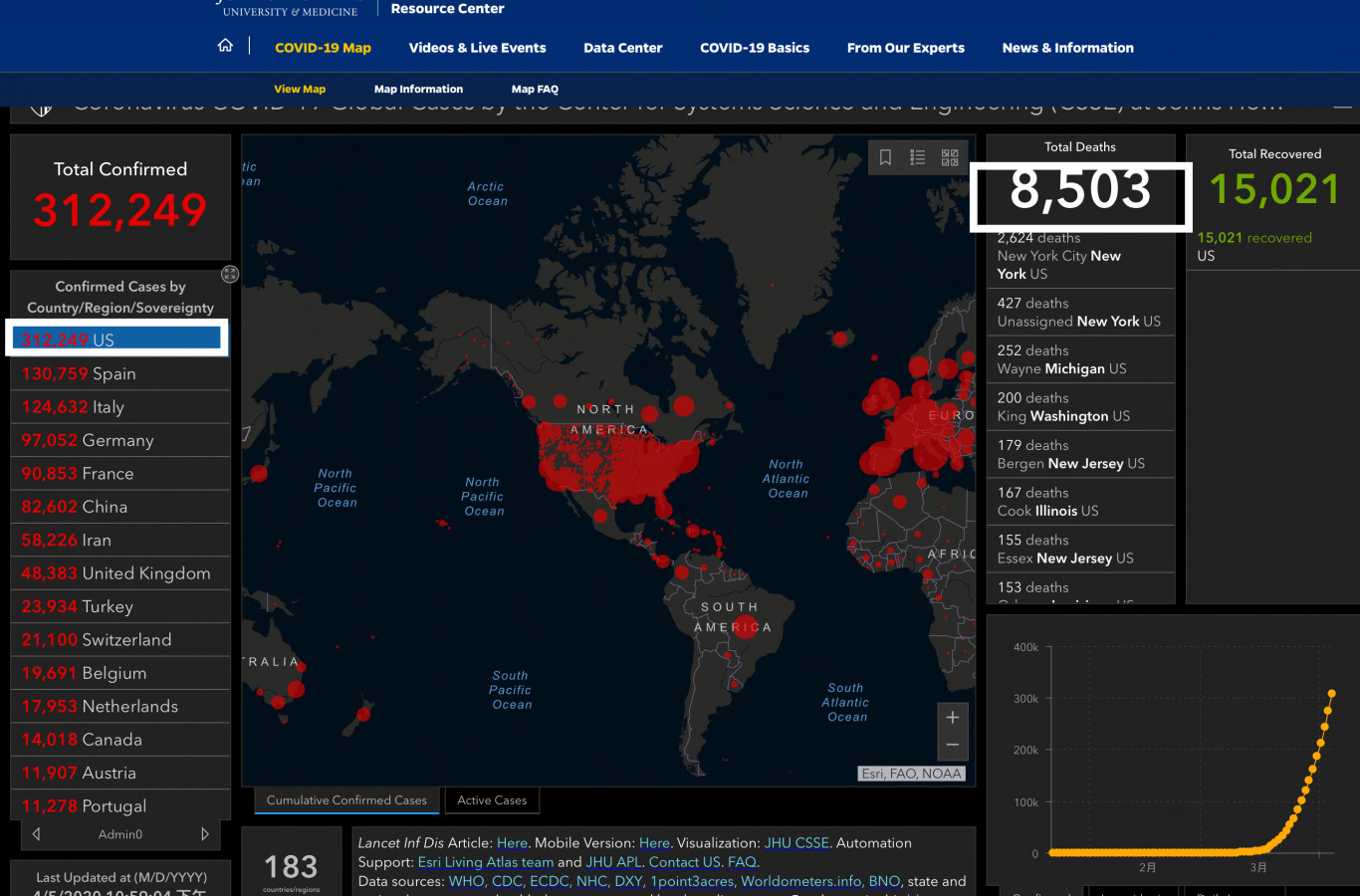Open the Videos & Live Events menu
Screen dimensions: 1360x896
pyautogui.click(x=477, y=48)
